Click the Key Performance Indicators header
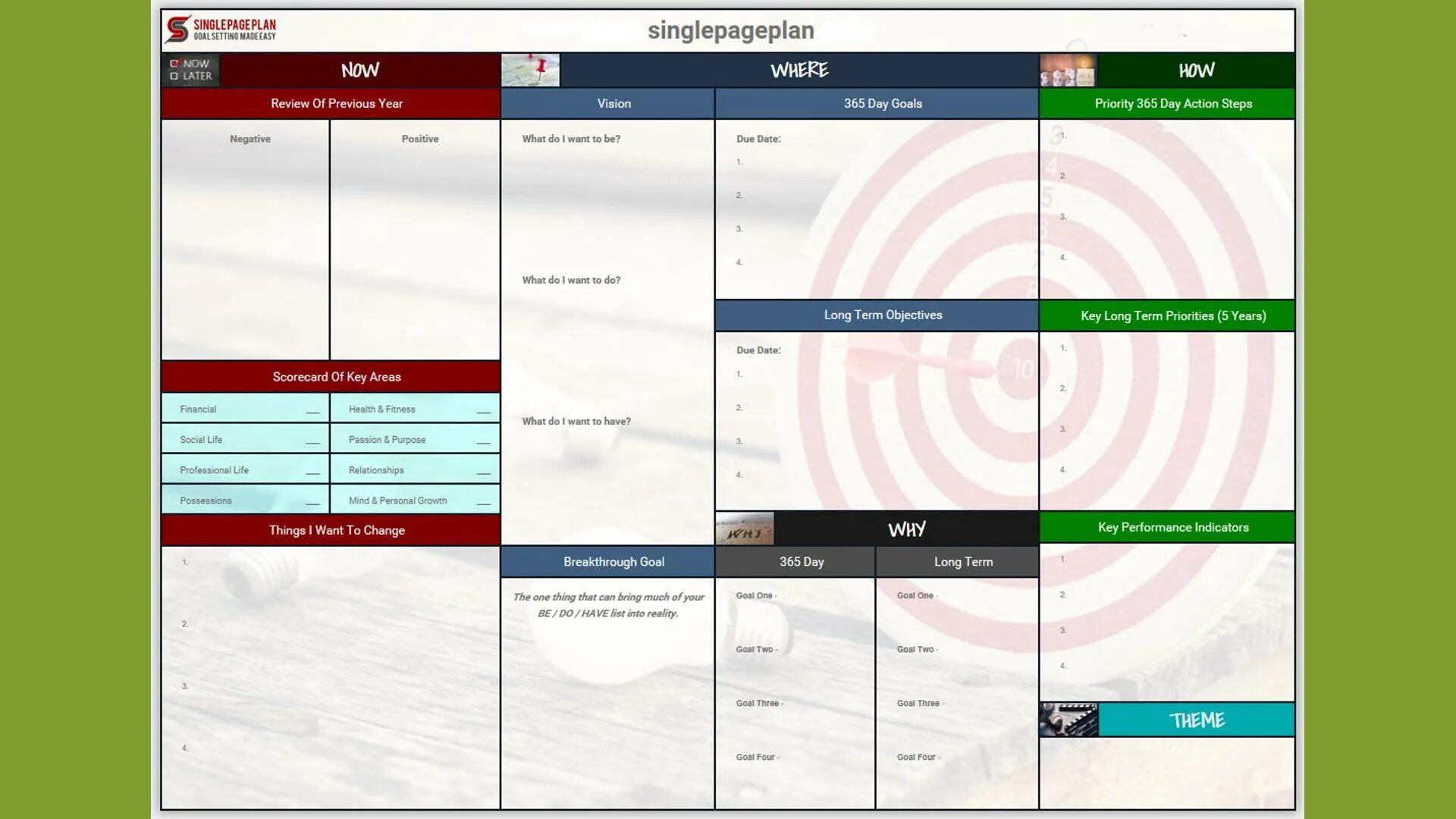The height and width of the screenshot is (819, 1456). coord(1172,527)
